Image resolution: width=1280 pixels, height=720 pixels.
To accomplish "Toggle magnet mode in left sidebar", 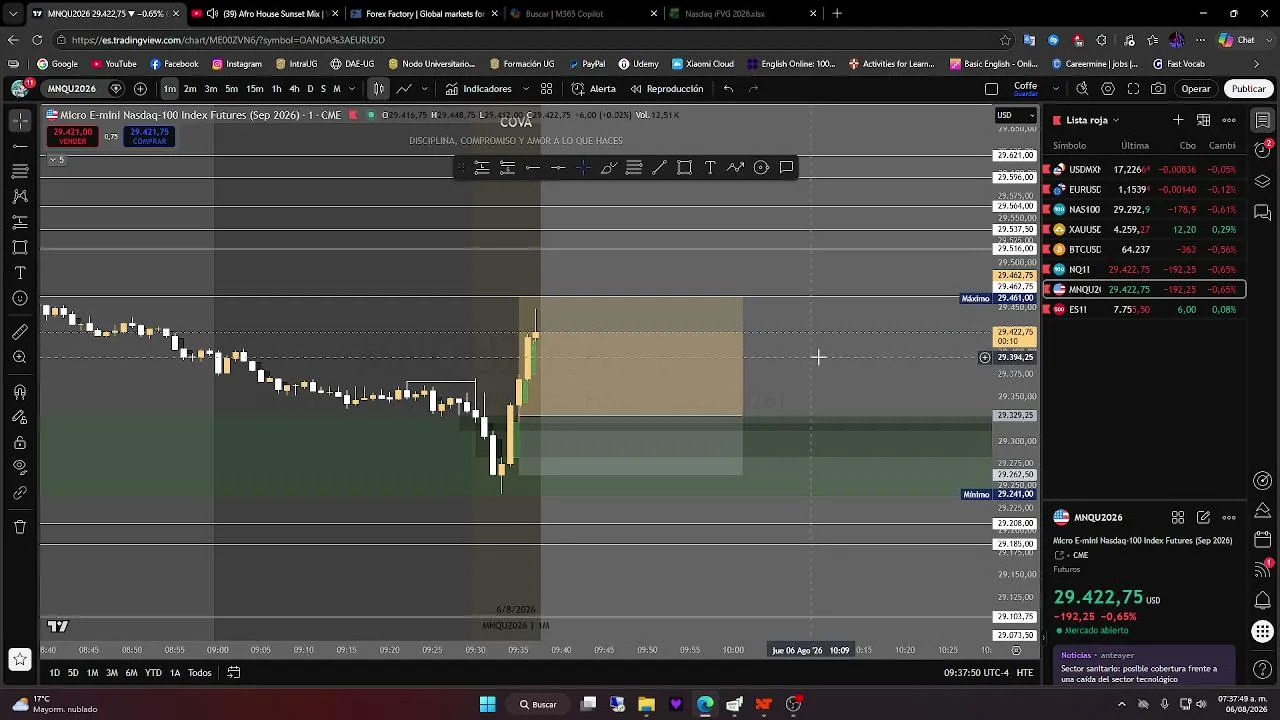I will 20,392.
